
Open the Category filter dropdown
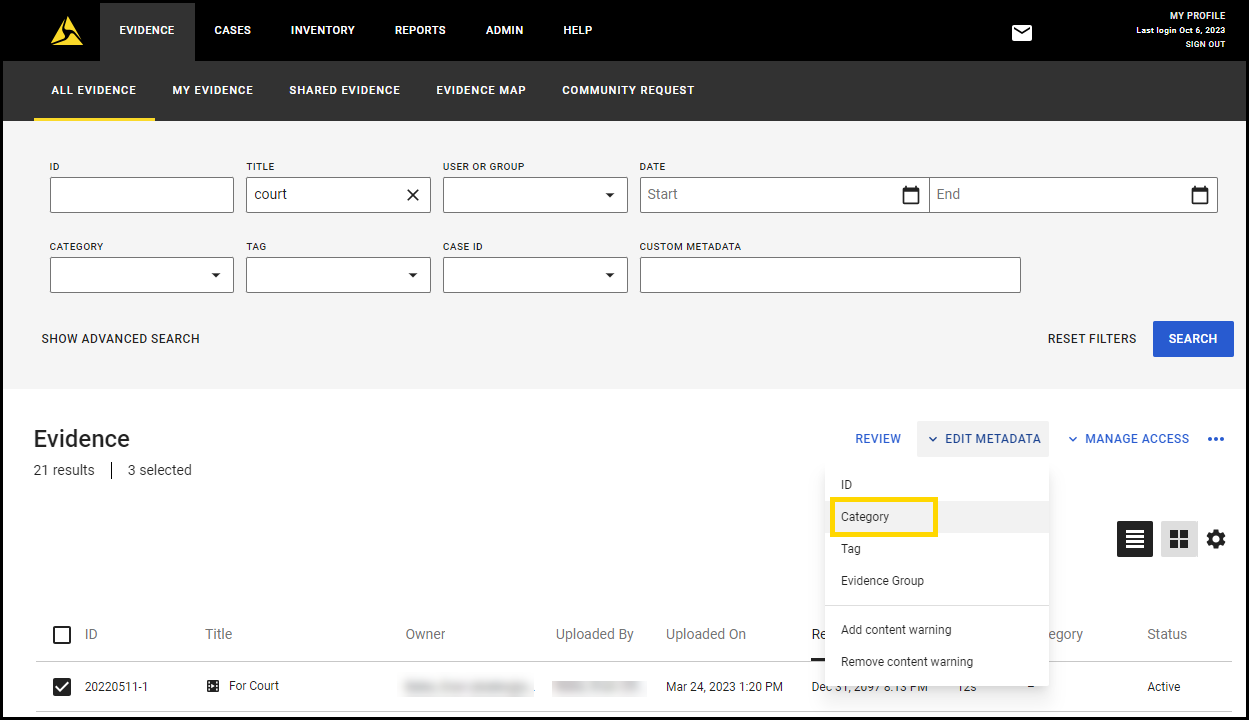click(x=214, y=275)
